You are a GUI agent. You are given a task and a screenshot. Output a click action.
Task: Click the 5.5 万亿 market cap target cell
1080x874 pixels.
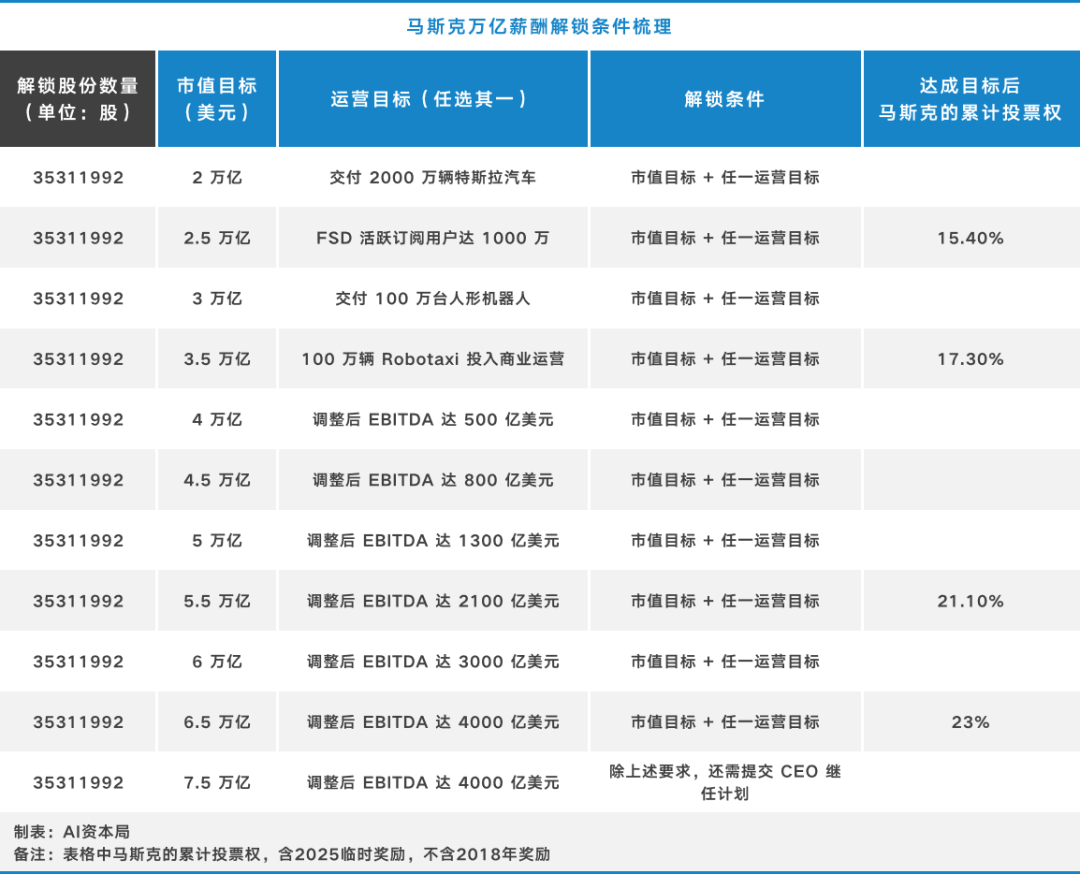[x=217, y=601]
